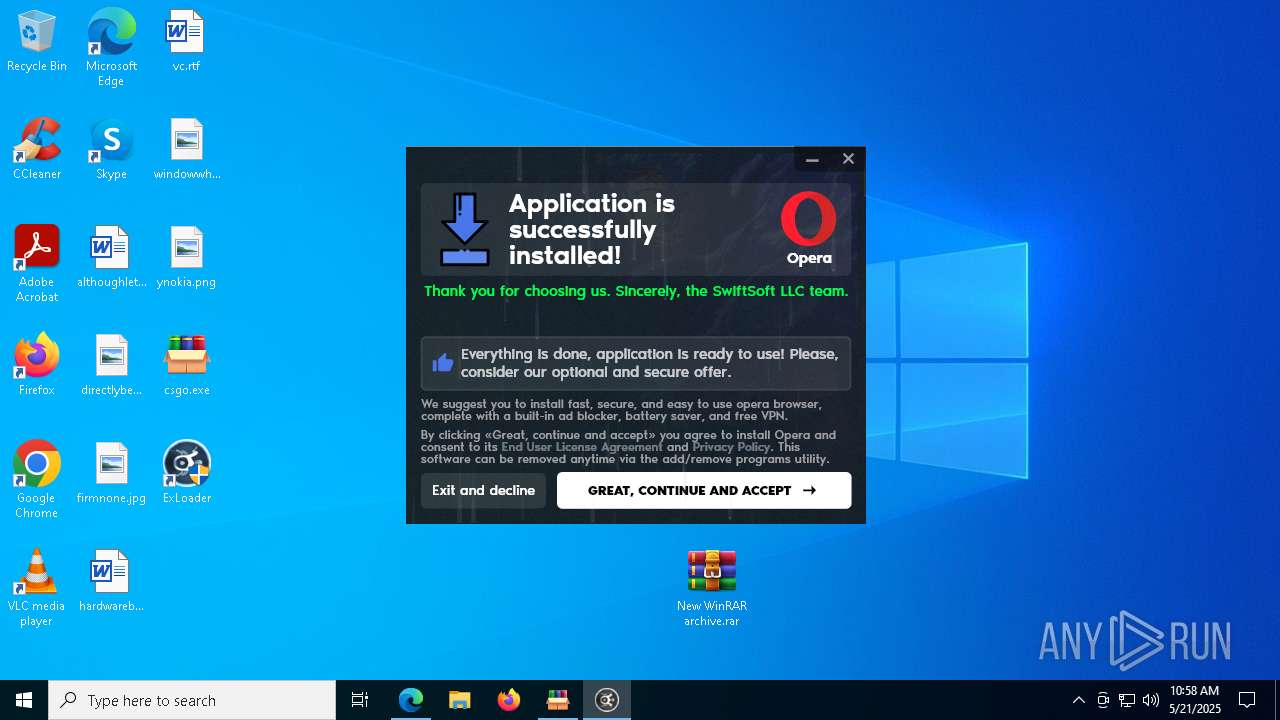Click the 'Everything is done' message text
The image size is (1280, 720).
(x=650, y=363)
